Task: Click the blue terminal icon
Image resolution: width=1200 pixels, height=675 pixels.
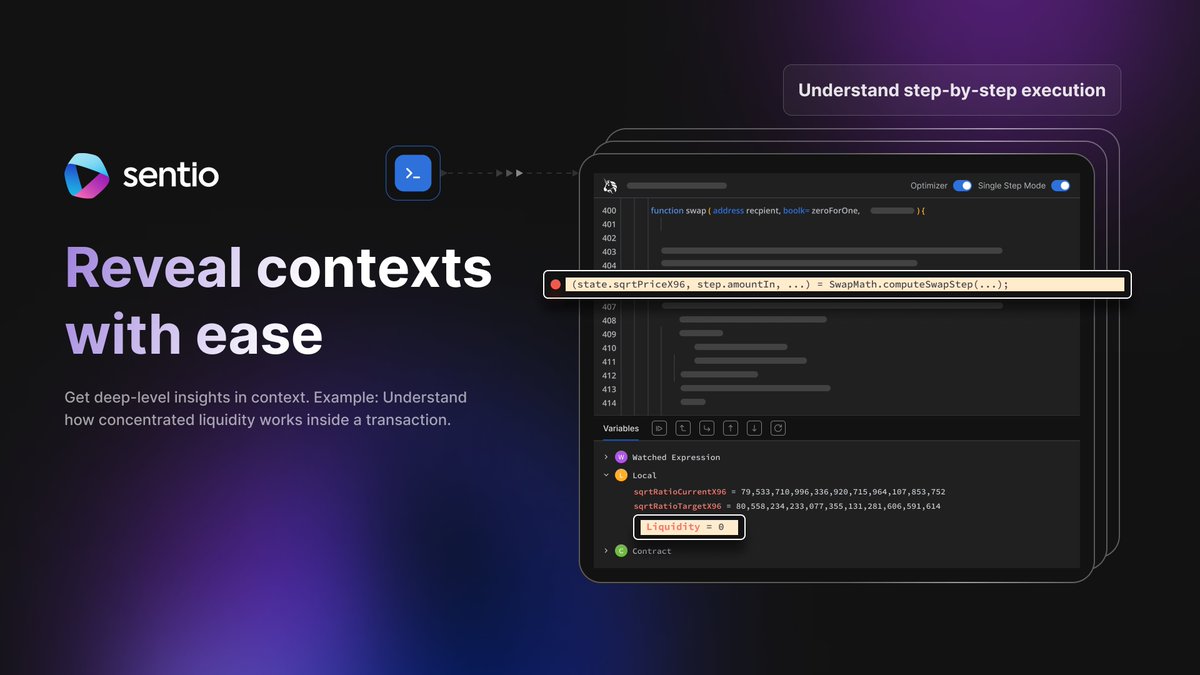Action: pyautogui.click(x=413, y=172)
